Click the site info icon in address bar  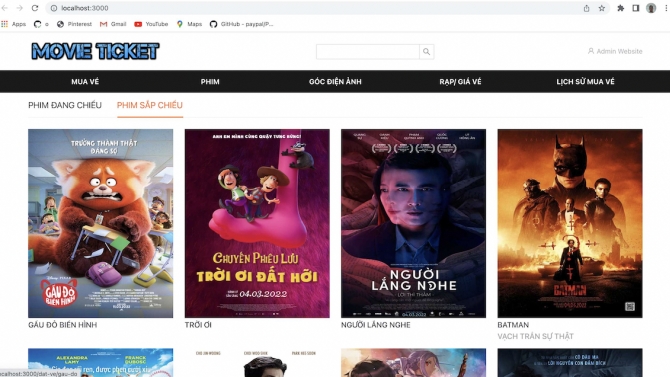(54, 8)
